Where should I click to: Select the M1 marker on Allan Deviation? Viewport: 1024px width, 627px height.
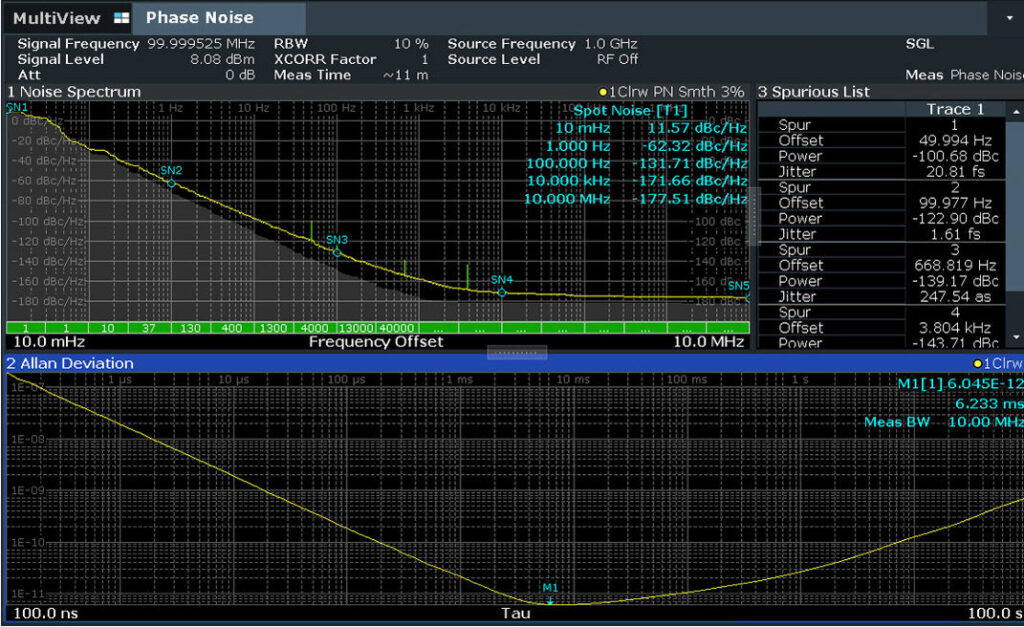coord(550,601)
